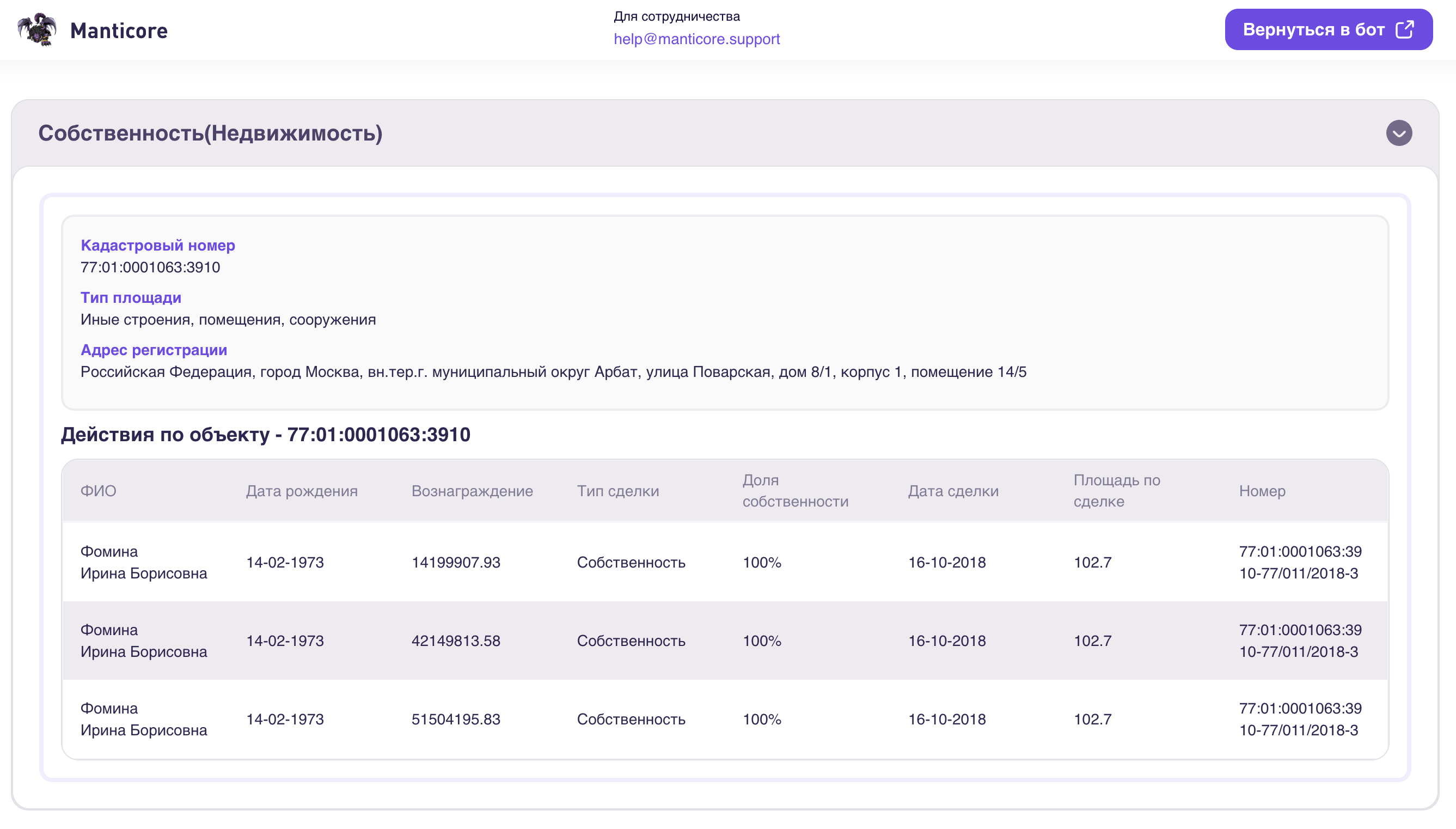
Task: Select the row with amount 51504195.83
Action: click(725, 719)
